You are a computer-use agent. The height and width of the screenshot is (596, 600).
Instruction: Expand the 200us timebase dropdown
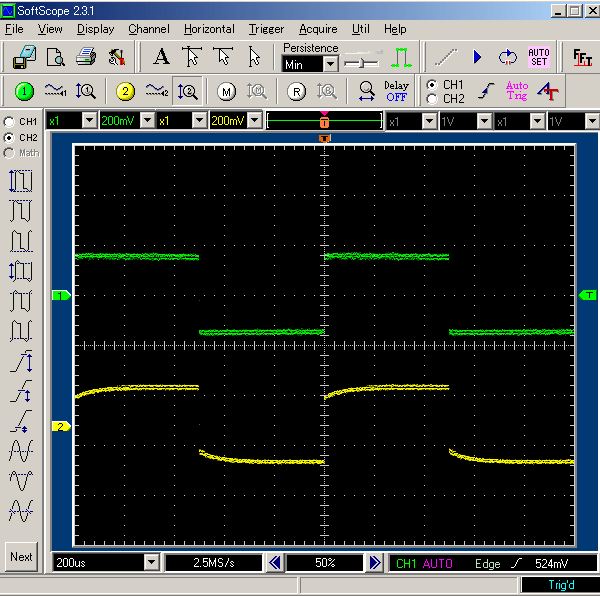coord(151,563)
